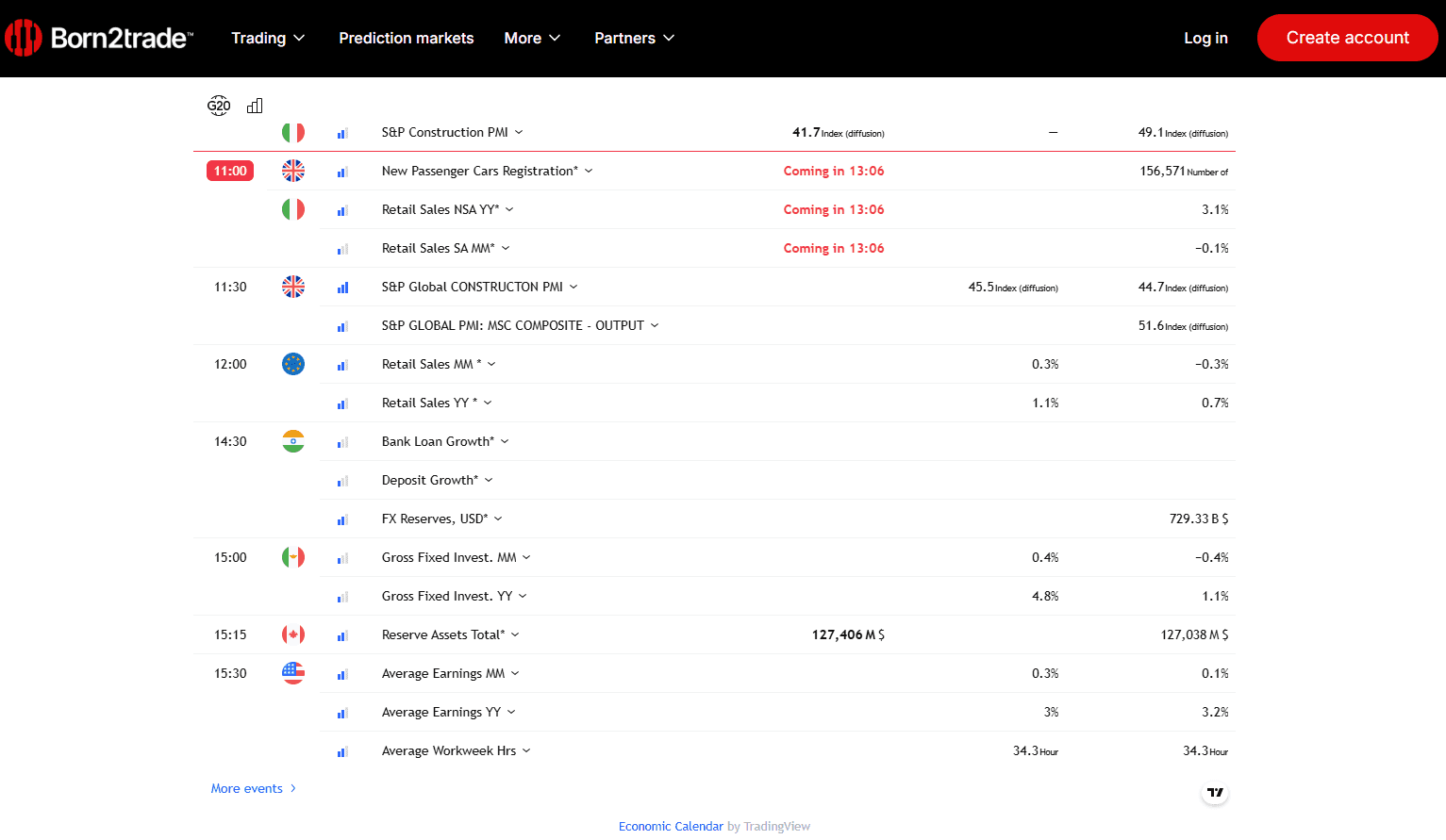Click EU flag beside Retail Sales MM
1446x840 pixels.
293,364
